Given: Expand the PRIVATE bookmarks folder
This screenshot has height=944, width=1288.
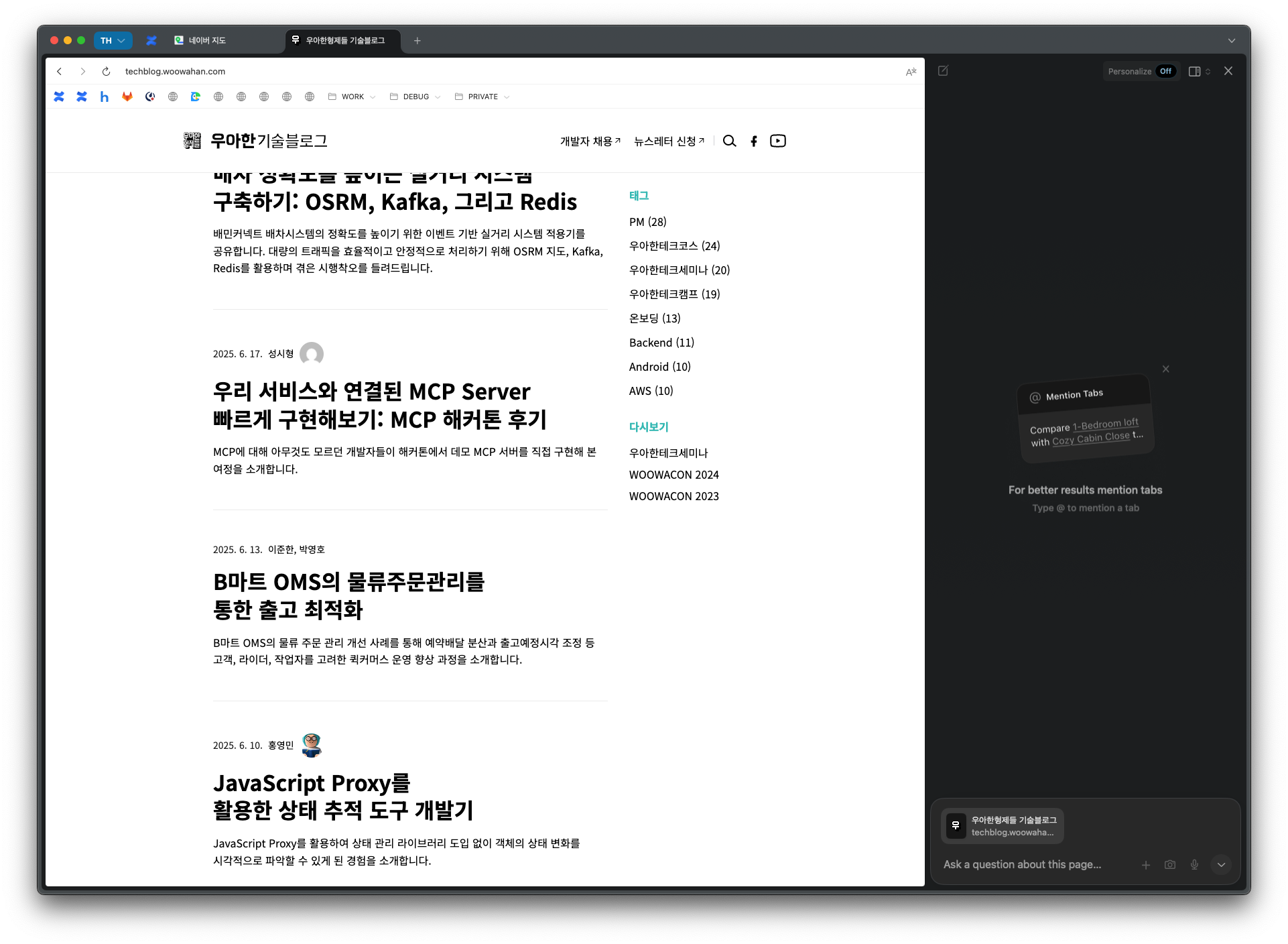Looking at the screenshot, I should pyautogui.click(x=482, y=97).
